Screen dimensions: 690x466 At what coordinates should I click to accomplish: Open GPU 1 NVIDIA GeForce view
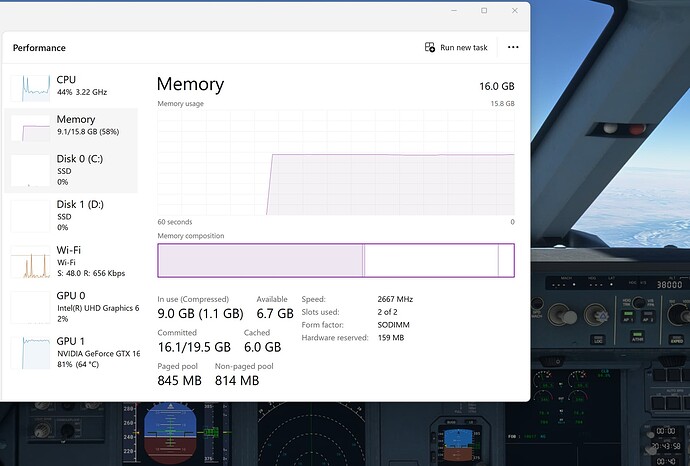click(x=71, y=352)
